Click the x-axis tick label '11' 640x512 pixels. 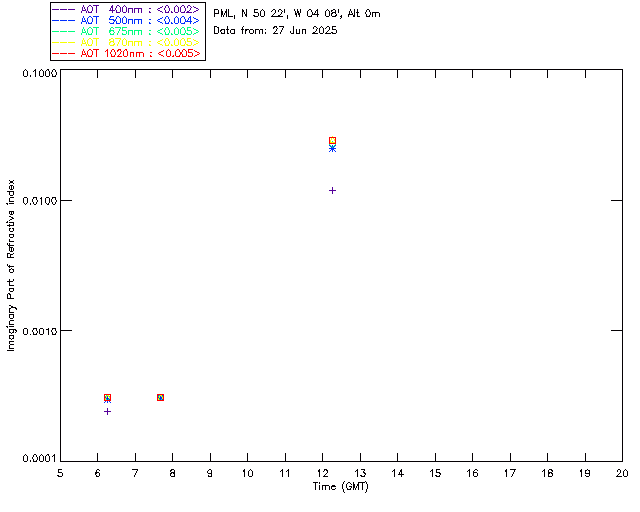(x=285, y=473)
